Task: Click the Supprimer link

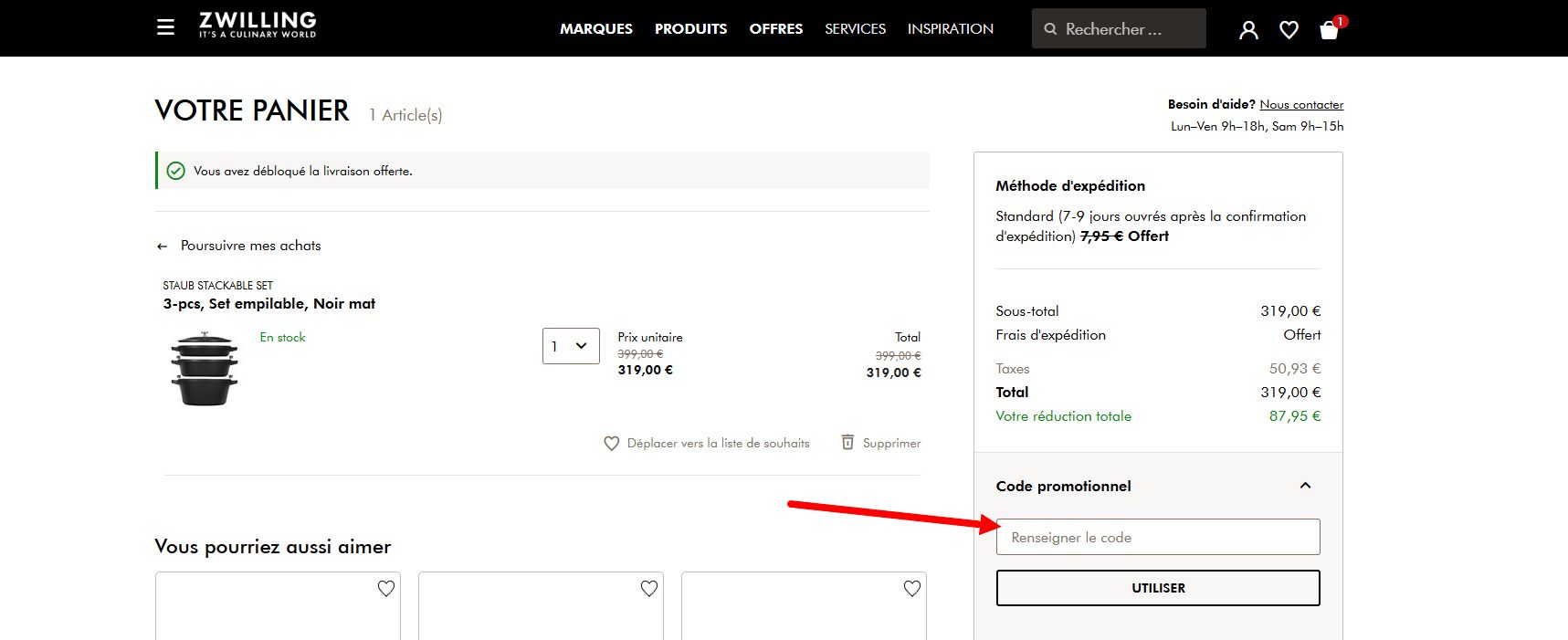Action: click(x=891, y=444)
